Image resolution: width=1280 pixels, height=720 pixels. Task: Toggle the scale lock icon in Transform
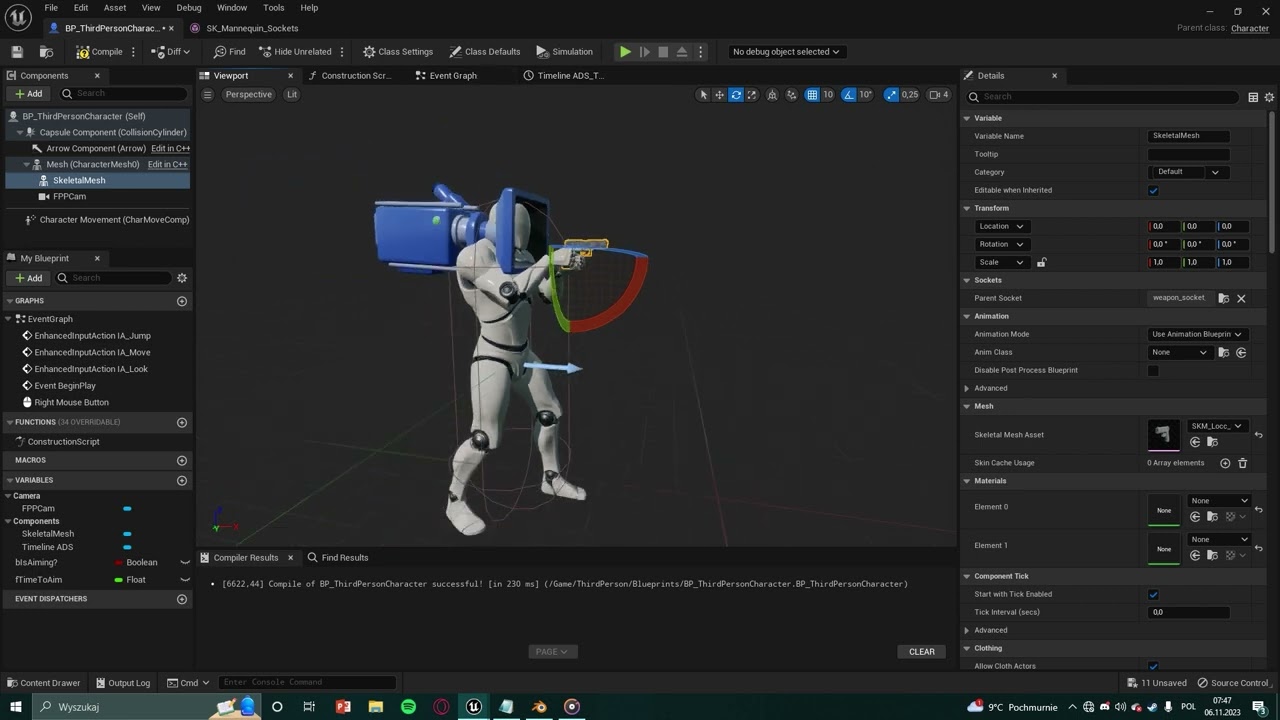(1041, 263)
